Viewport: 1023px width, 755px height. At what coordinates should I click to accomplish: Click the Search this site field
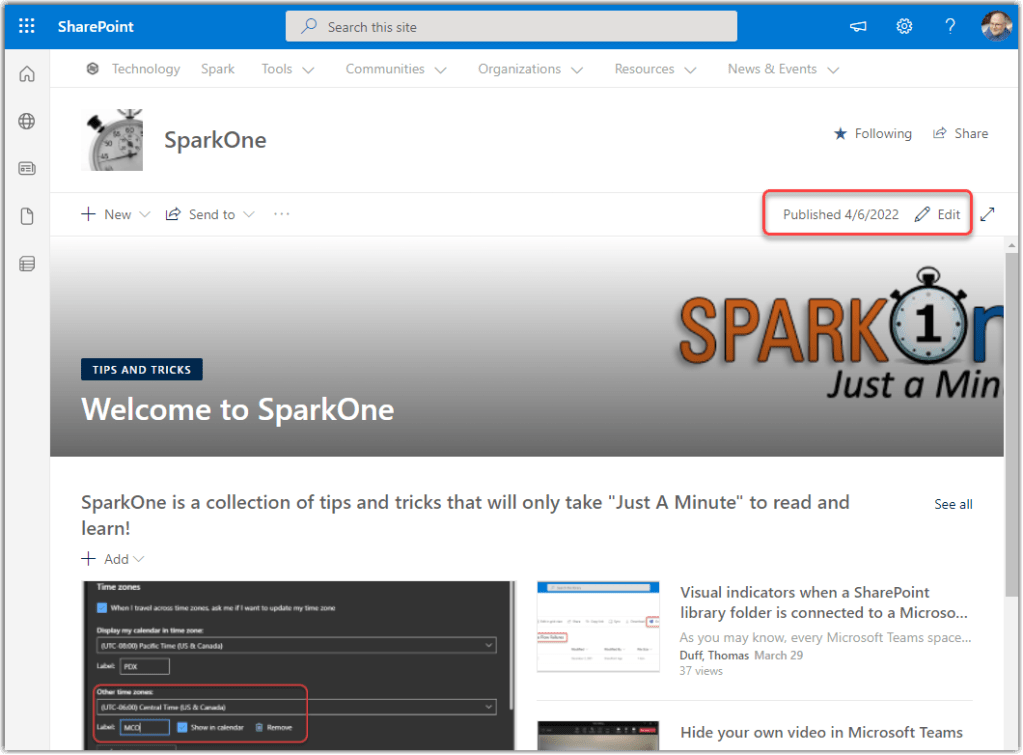click(511, 27)
